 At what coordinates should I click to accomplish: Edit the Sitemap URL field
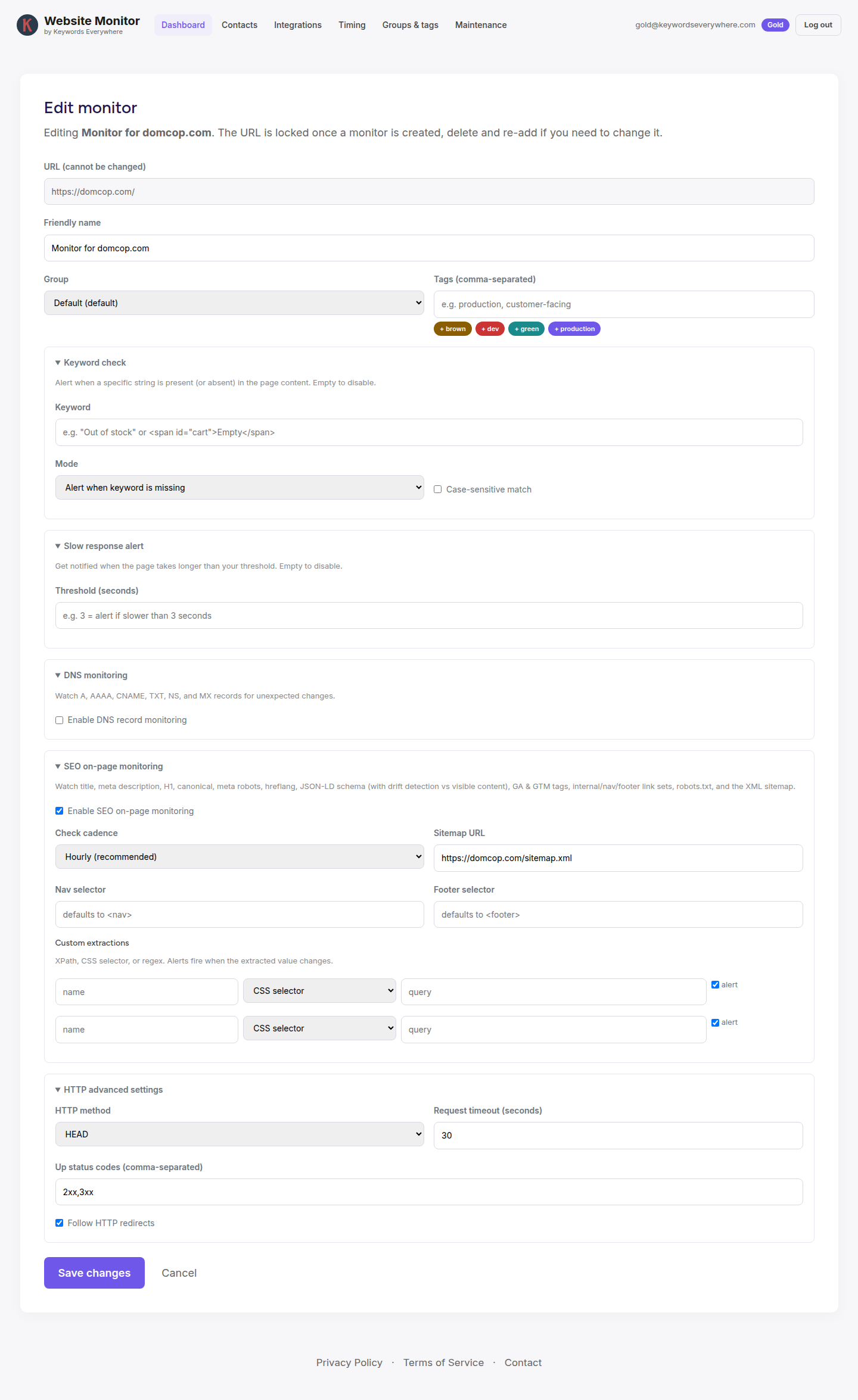point(618,858)
